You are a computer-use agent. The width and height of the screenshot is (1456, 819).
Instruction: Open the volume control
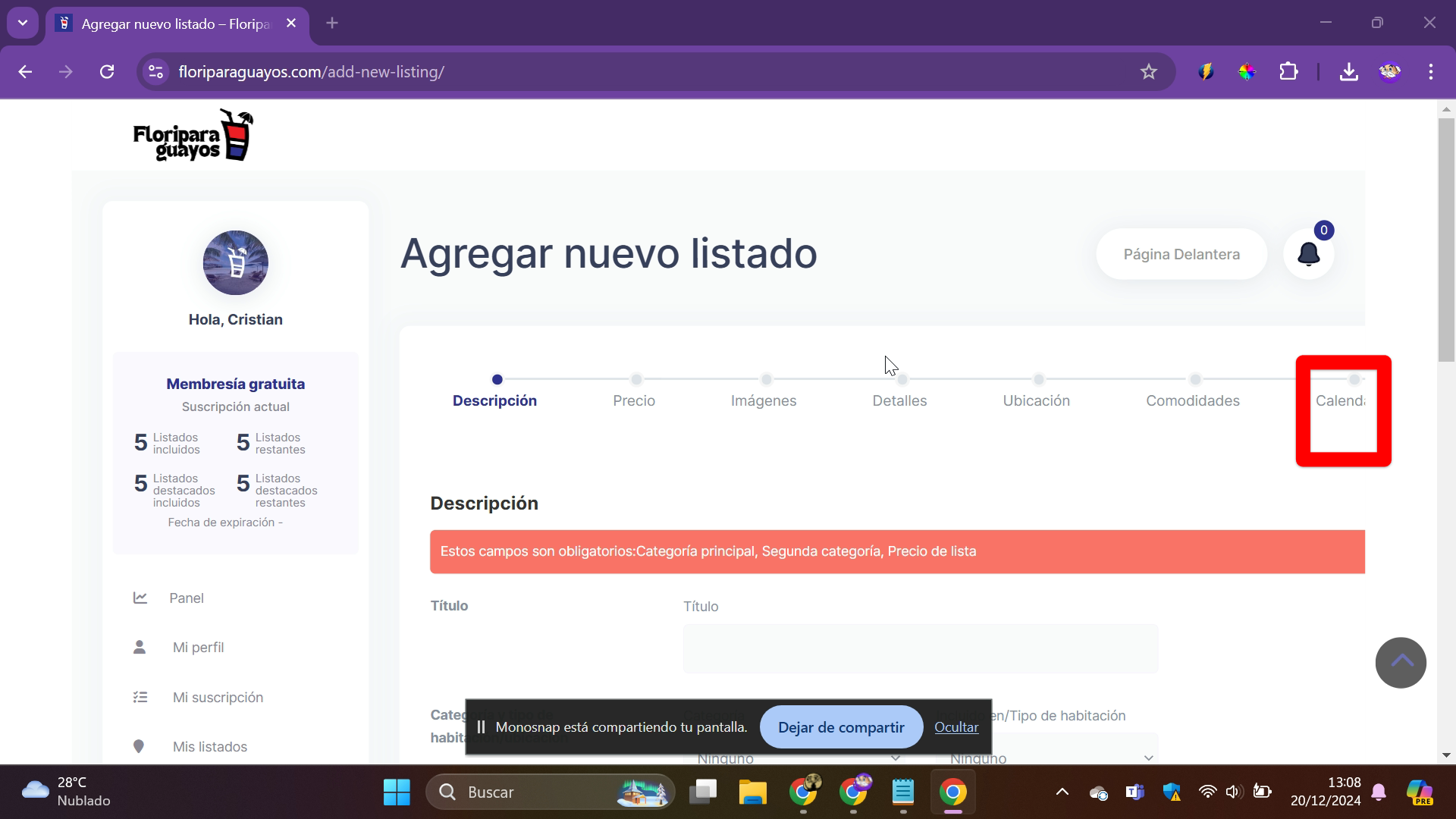coord(1233,792)
